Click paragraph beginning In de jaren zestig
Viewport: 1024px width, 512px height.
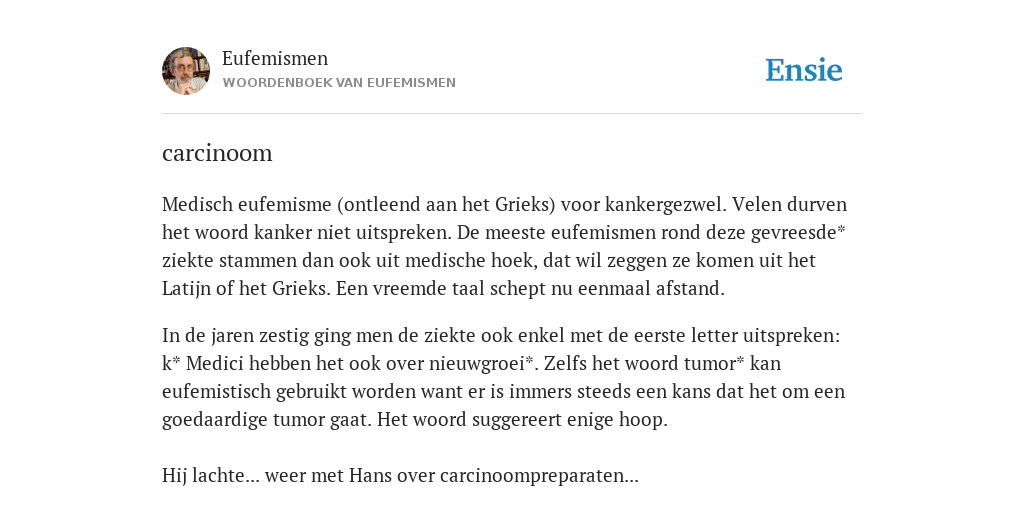coord(504,377)
